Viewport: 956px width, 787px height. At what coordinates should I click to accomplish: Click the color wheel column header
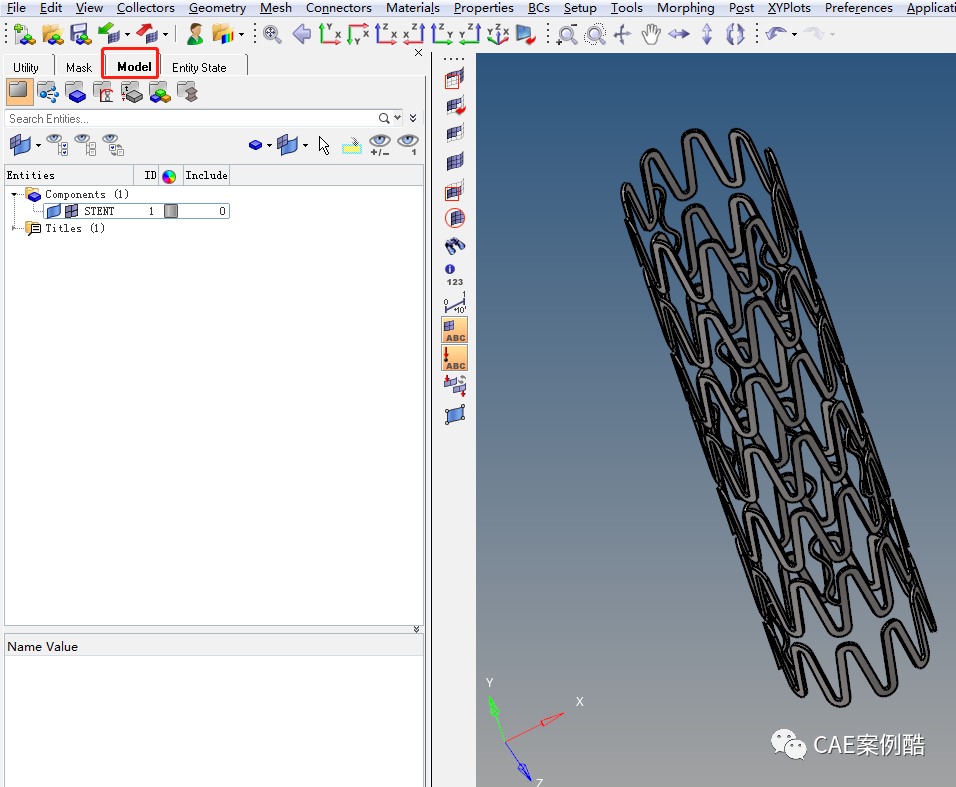point(169,176)
